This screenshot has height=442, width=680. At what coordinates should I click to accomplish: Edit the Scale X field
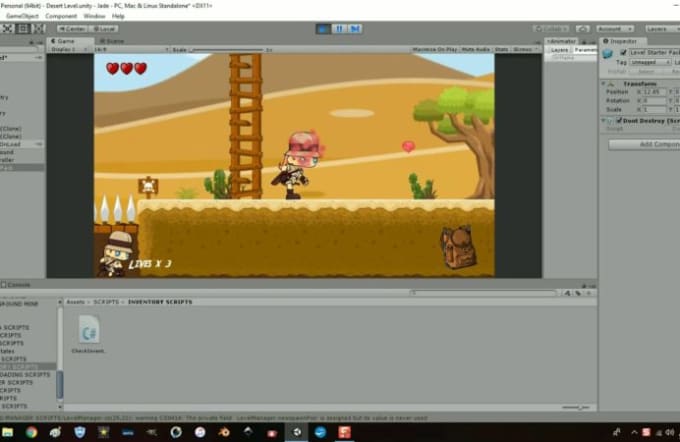[654, 109]
